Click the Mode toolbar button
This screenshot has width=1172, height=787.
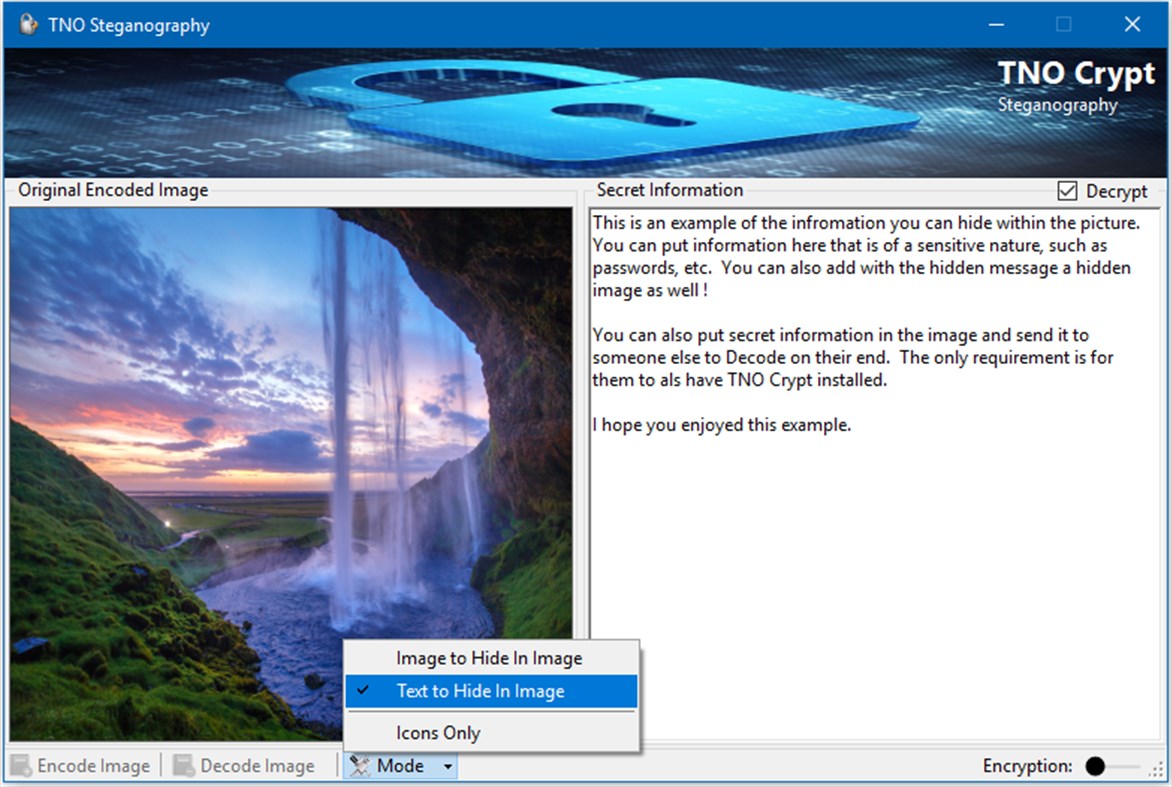(398, 765)
